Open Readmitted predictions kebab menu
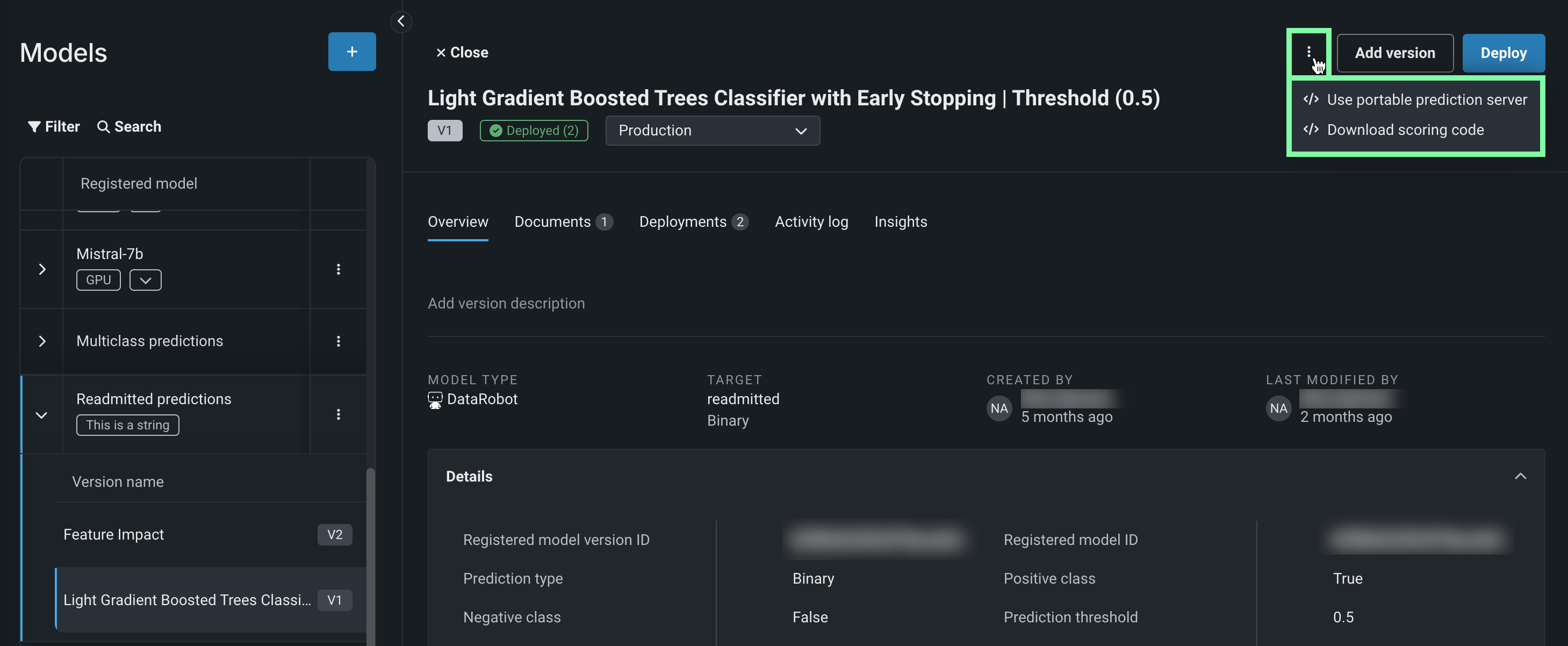Image resolution: width=1568 pixels, height=646 pixels. pos(338,415)
